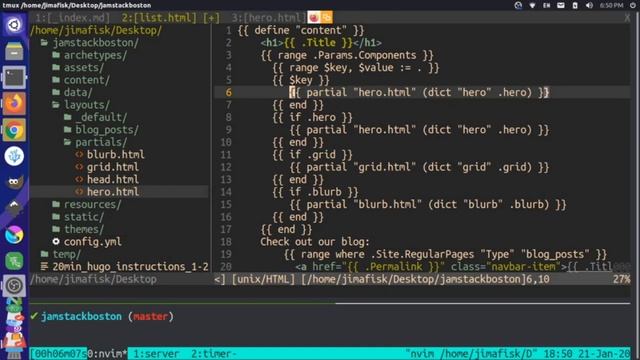Open the Files manager in the dock
The image size is (640, 360).
14,51
